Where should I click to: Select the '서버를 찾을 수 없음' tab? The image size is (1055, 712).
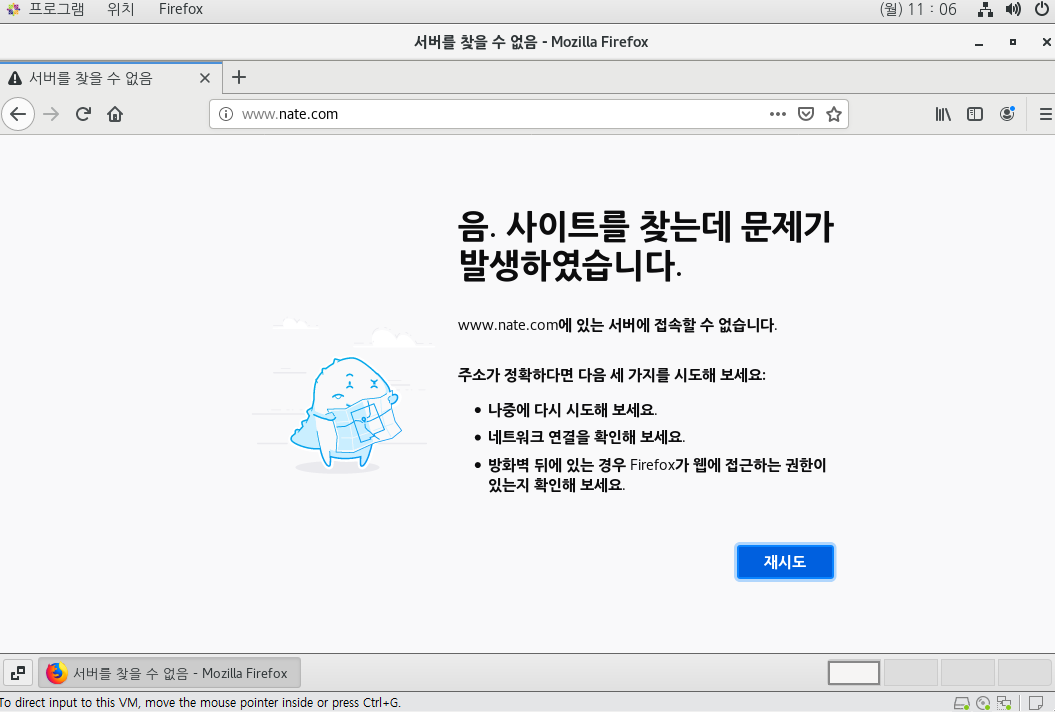click(x=111, y=78)
